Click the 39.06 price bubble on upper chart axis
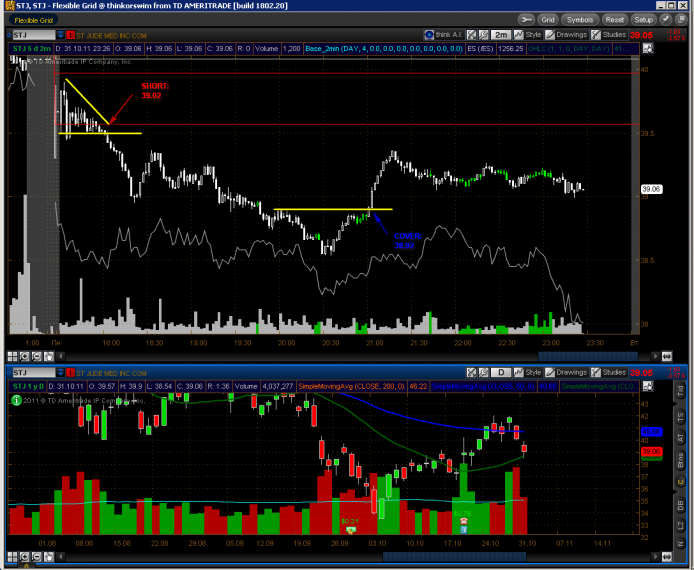This screenshot has width=694, height=570. click(x=651, y=189)
